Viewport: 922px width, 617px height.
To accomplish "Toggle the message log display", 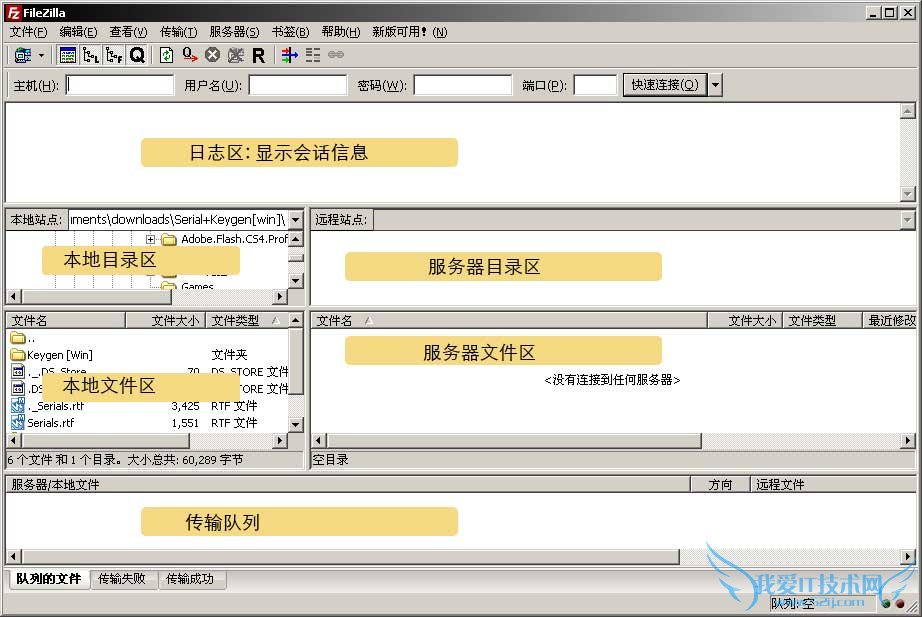I will point(68,55).
